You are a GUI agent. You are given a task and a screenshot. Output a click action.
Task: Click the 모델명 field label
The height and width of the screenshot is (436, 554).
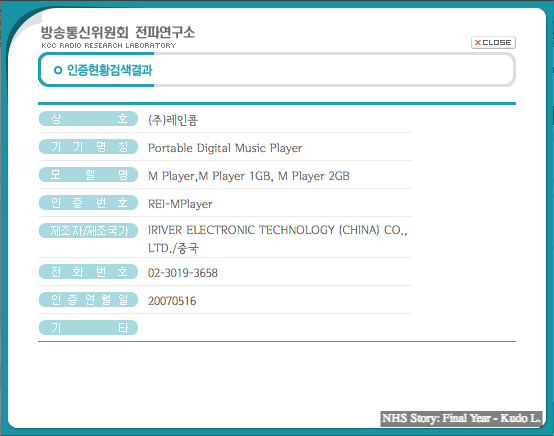pos(88,175)
